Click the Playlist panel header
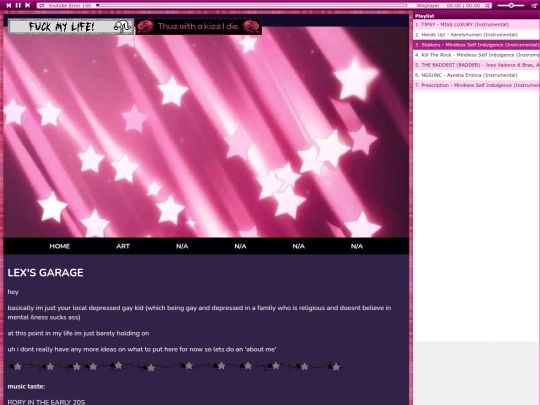The width and height of the screenshot is (540, 405). (x=476, y=16)
